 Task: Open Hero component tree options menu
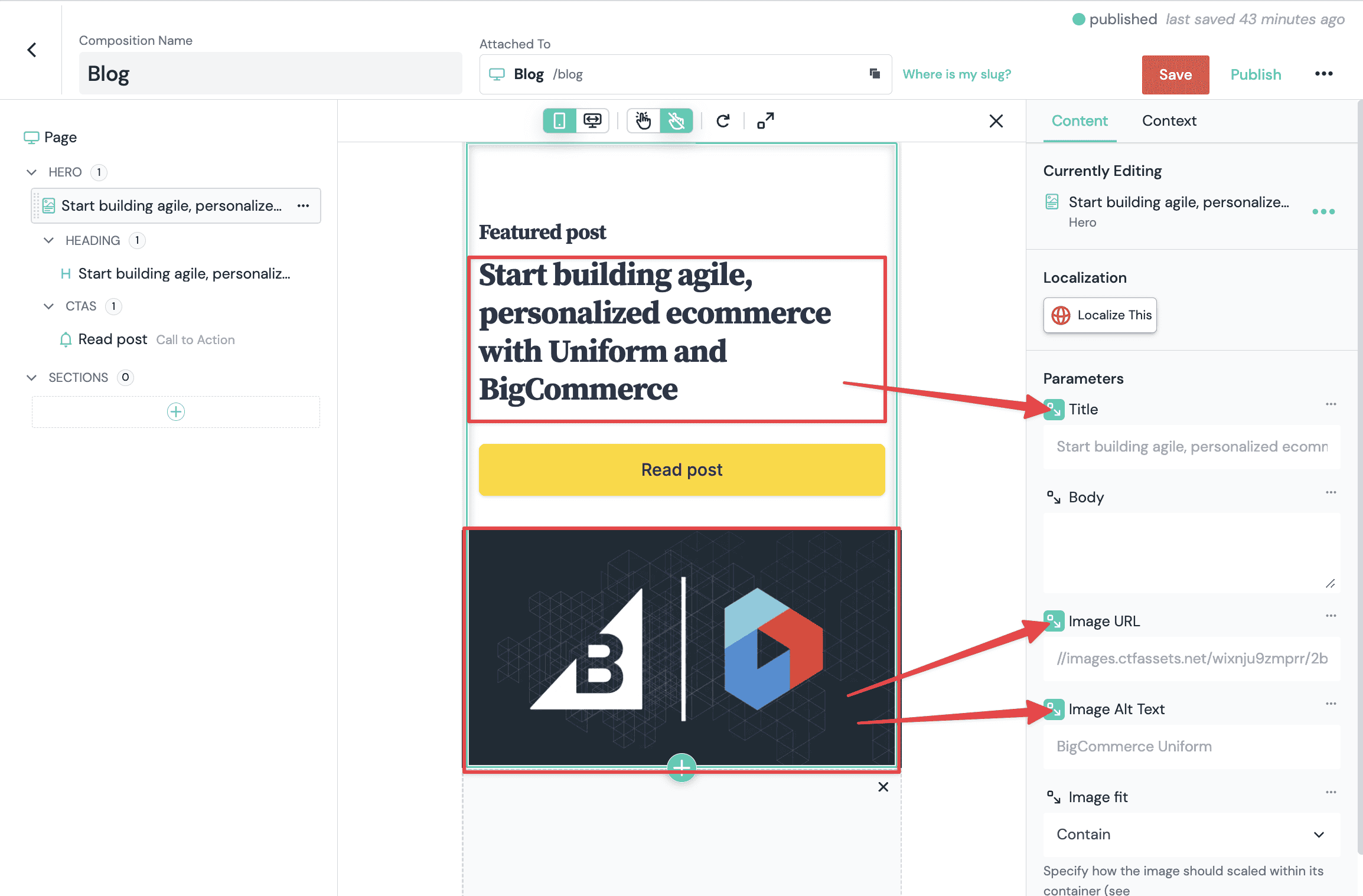coord(303,206)
